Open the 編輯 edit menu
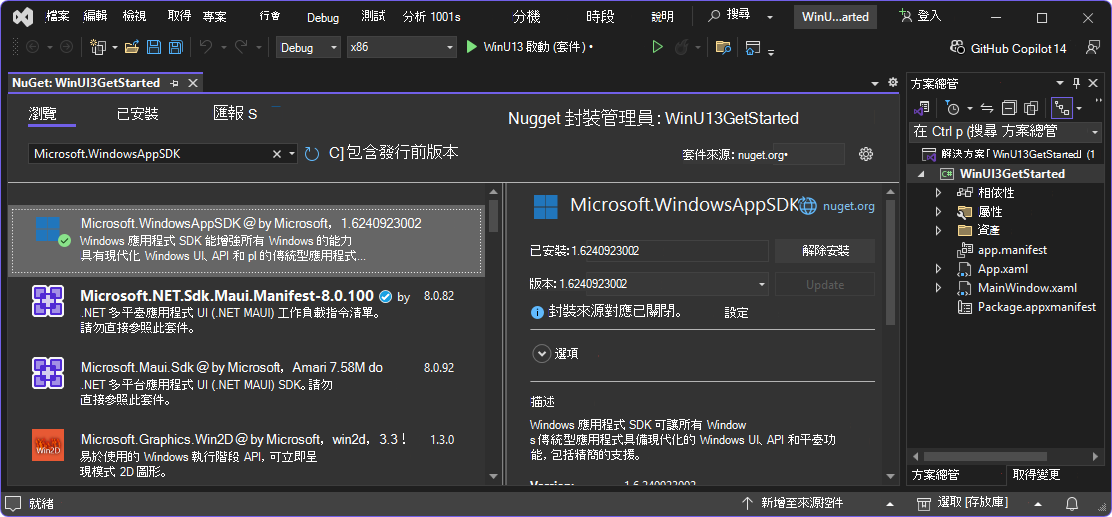 click(x=96, y=16)
